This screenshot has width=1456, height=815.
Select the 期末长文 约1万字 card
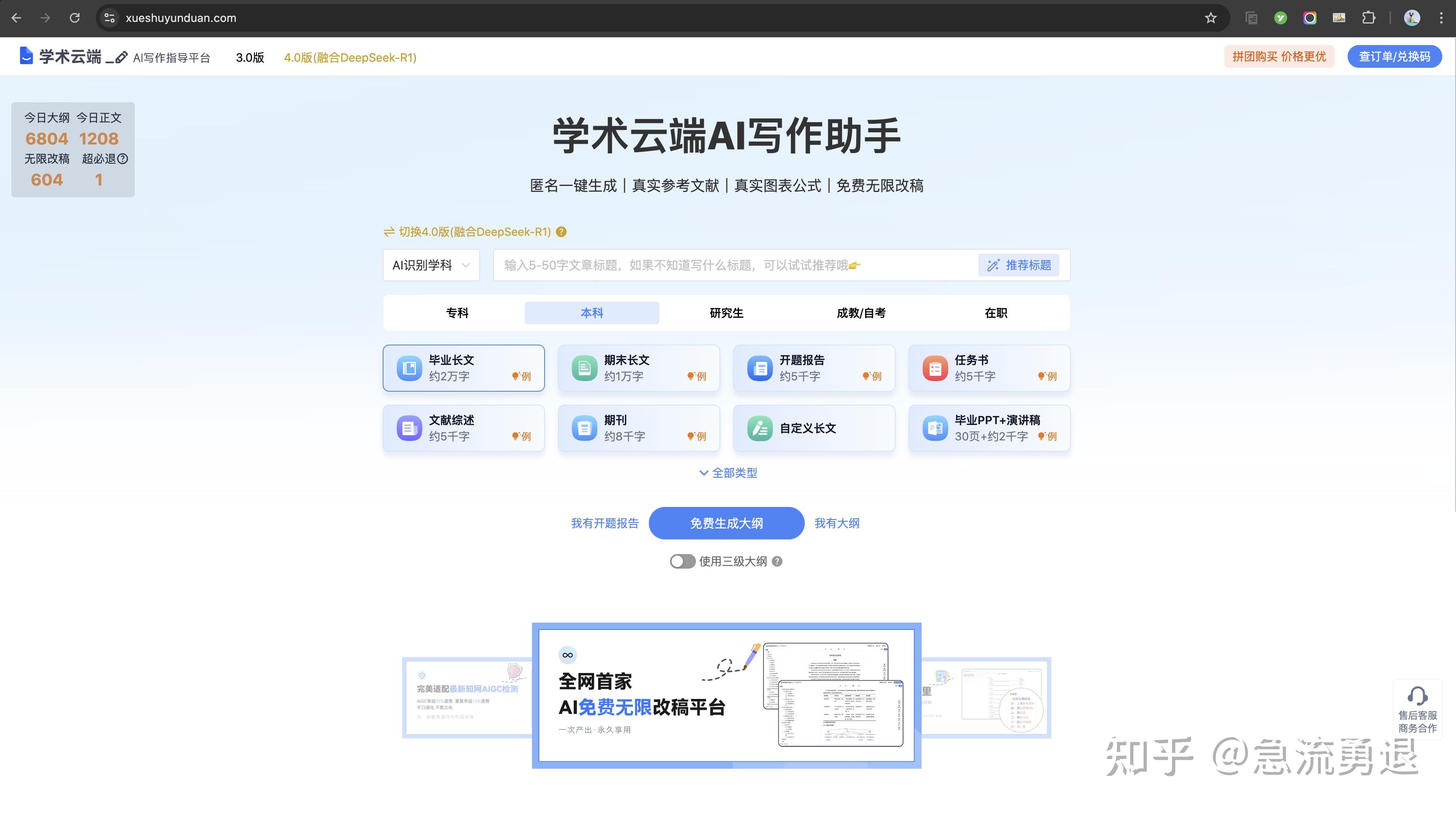tap(639, 368)
